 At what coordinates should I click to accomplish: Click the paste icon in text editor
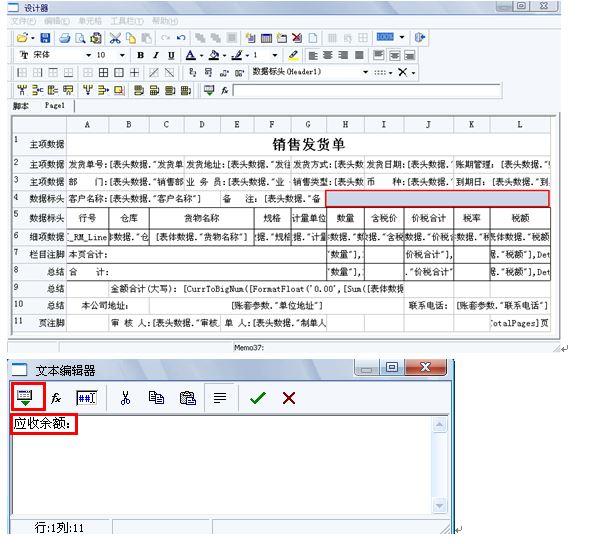coord(188,398)
